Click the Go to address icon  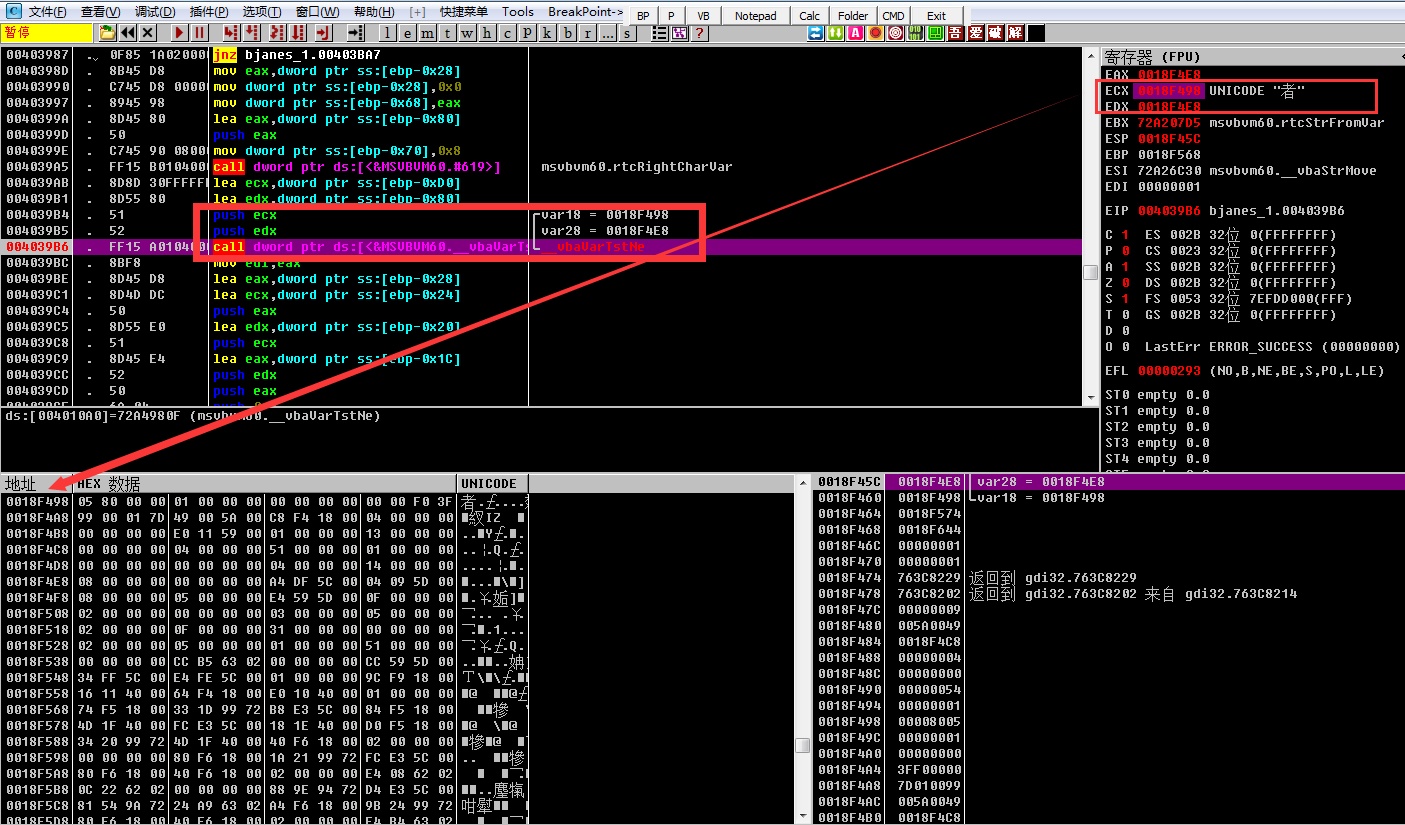355,32
